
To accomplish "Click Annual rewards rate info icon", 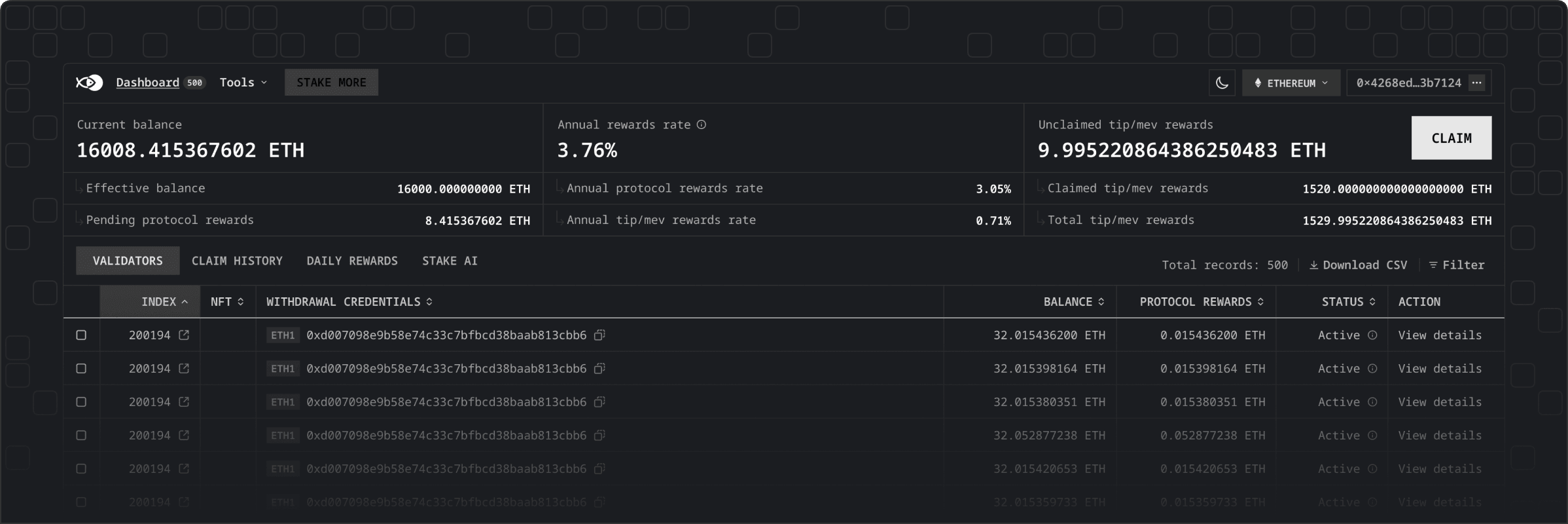I will click(x=702, y=124).
